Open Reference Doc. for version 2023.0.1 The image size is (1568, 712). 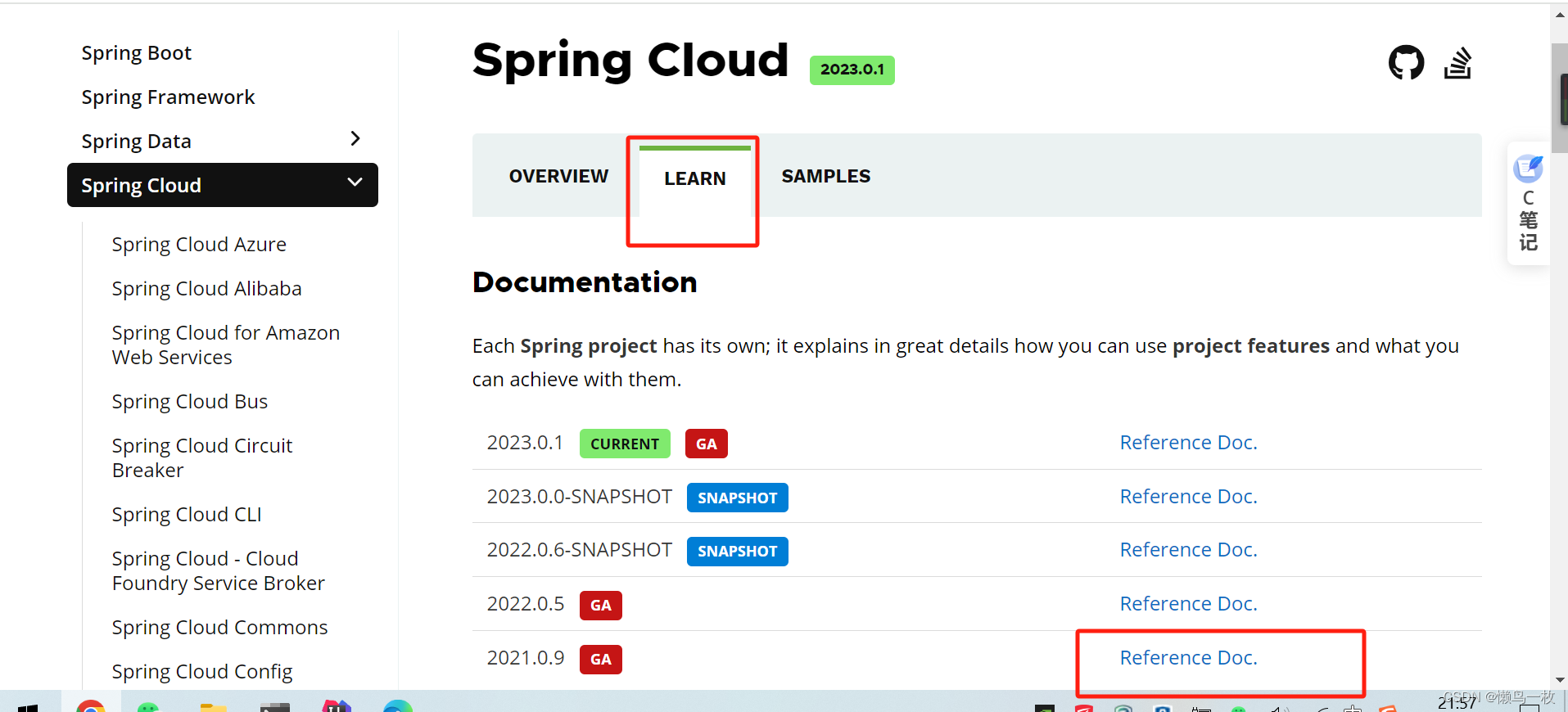tap(1188, 443)
